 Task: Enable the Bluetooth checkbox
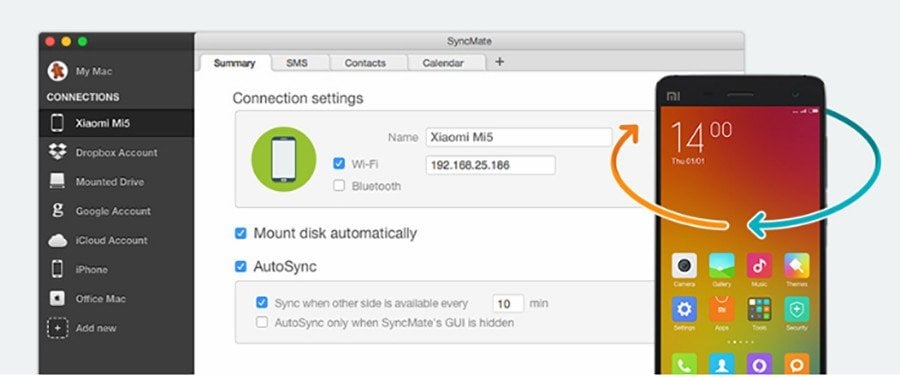(x=339, y=186)
